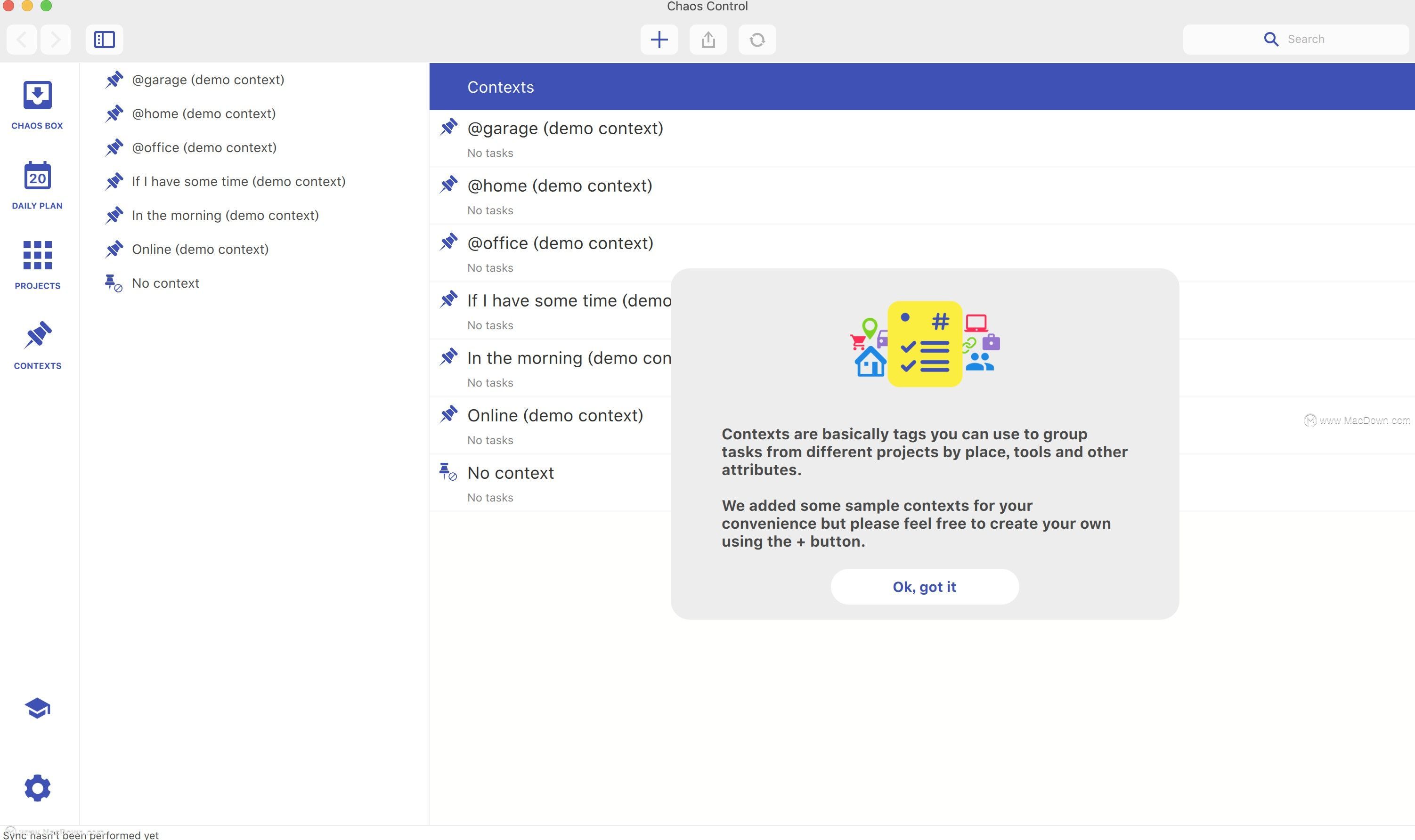The image size is (1415, 840).
Task: Click the Contexts header title
Action: [501, 87]
